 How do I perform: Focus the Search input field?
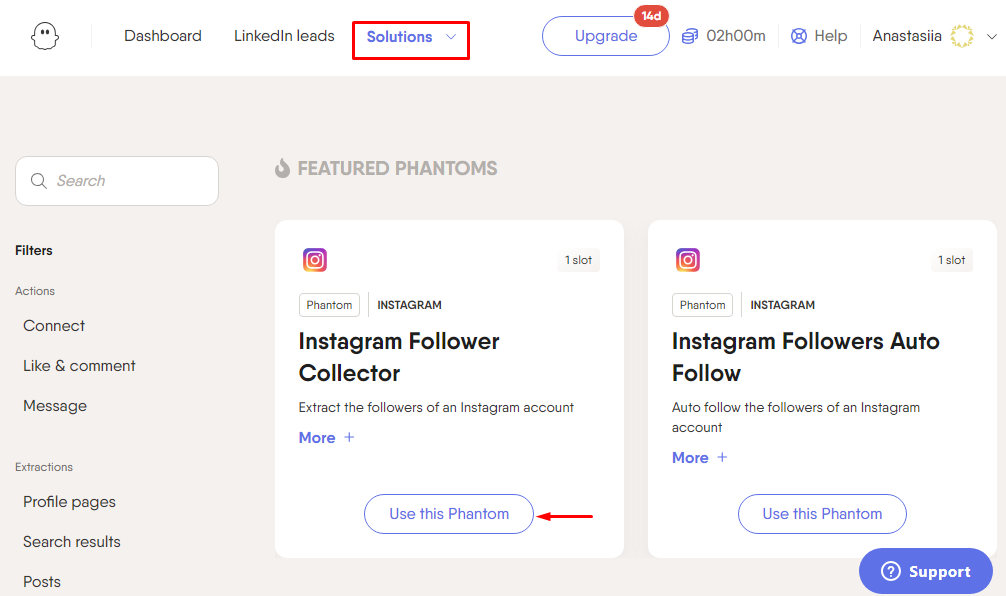(117, 181)
